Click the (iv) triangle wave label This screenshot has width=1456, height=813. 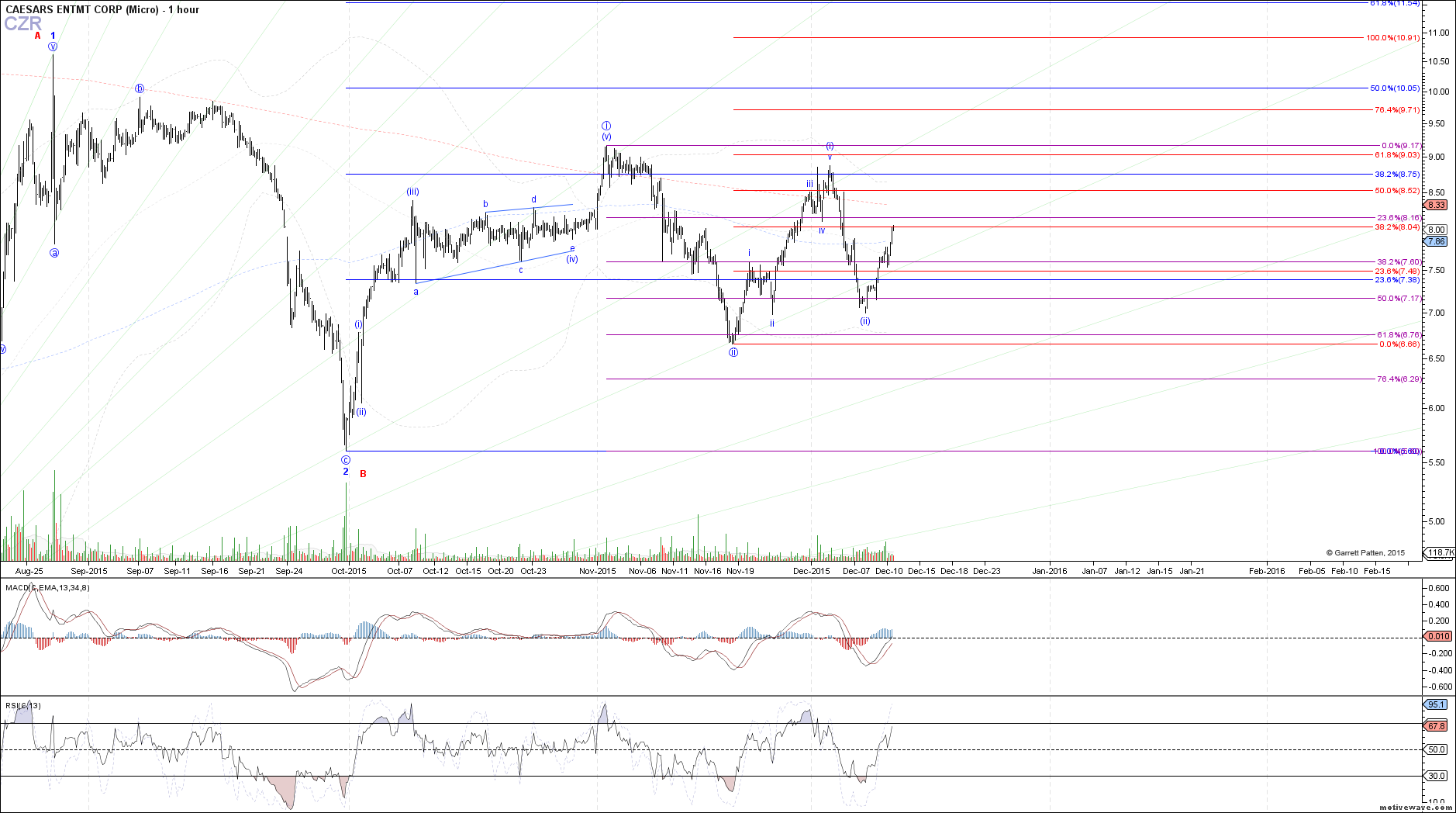[572, 259]
